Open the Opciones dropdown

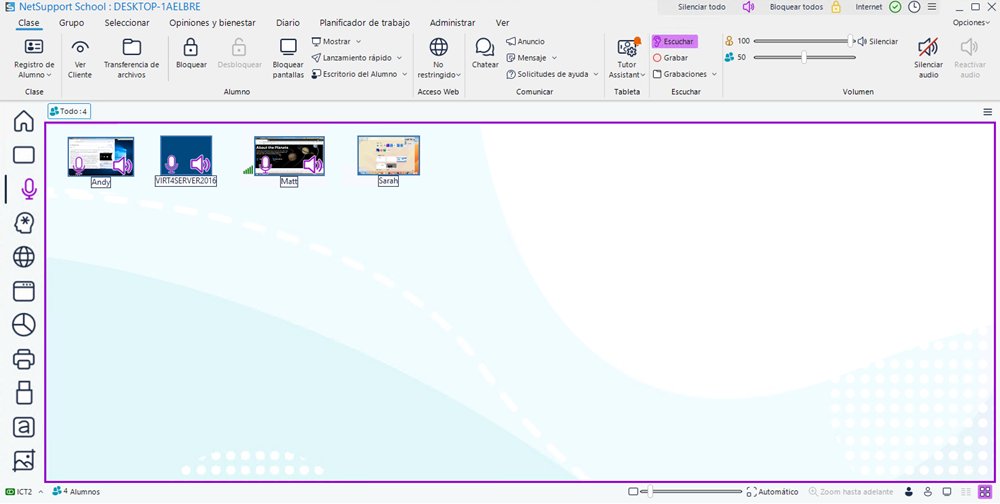[x=971, y=23]
